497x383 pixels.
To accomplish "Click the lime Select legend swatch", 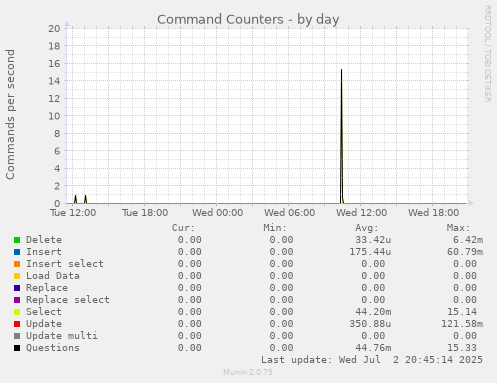I will pyautogui.click(x=17, y=312).
